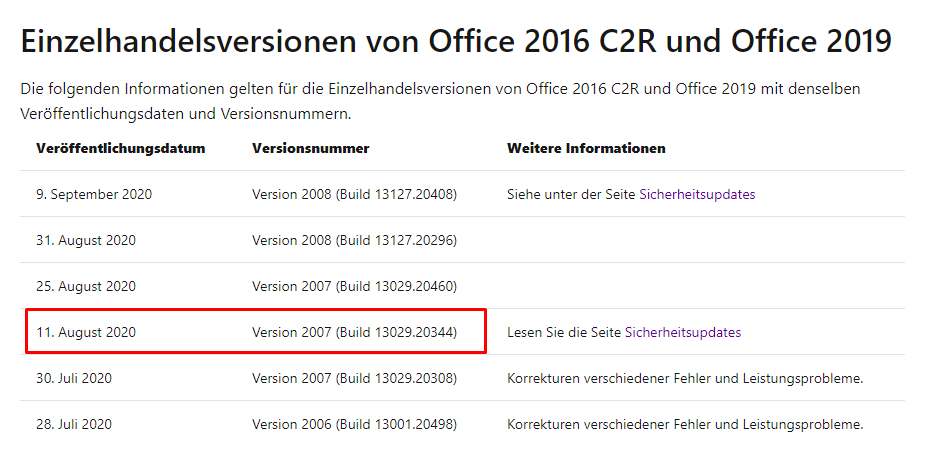This screenshot has height=466, width=929.
Task: Click the Weitere Informationen column header
Action: 586,149
